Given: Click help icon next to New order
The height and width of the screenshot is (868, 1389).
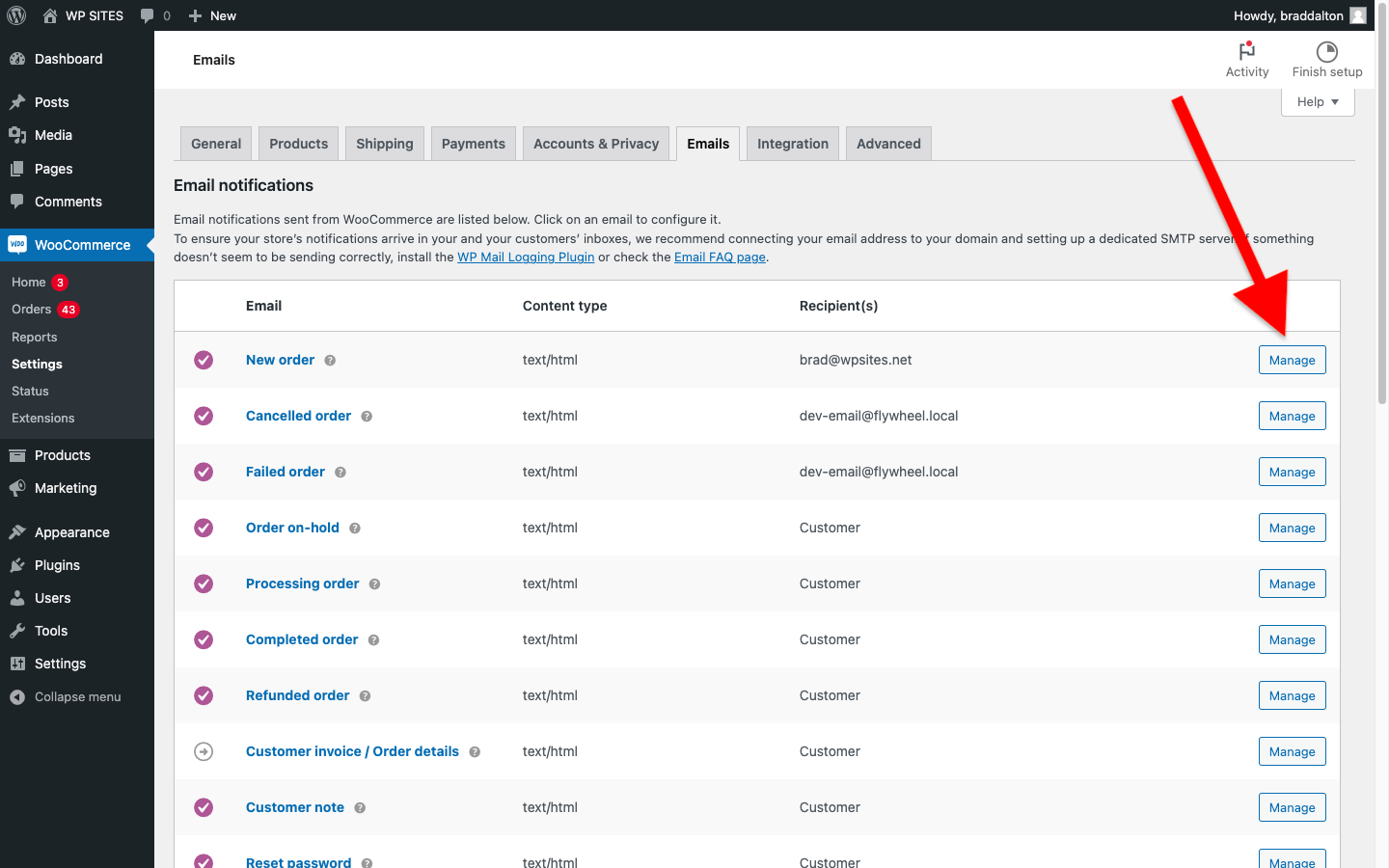Looking at the screenshot, I should [x=330, y=361].
